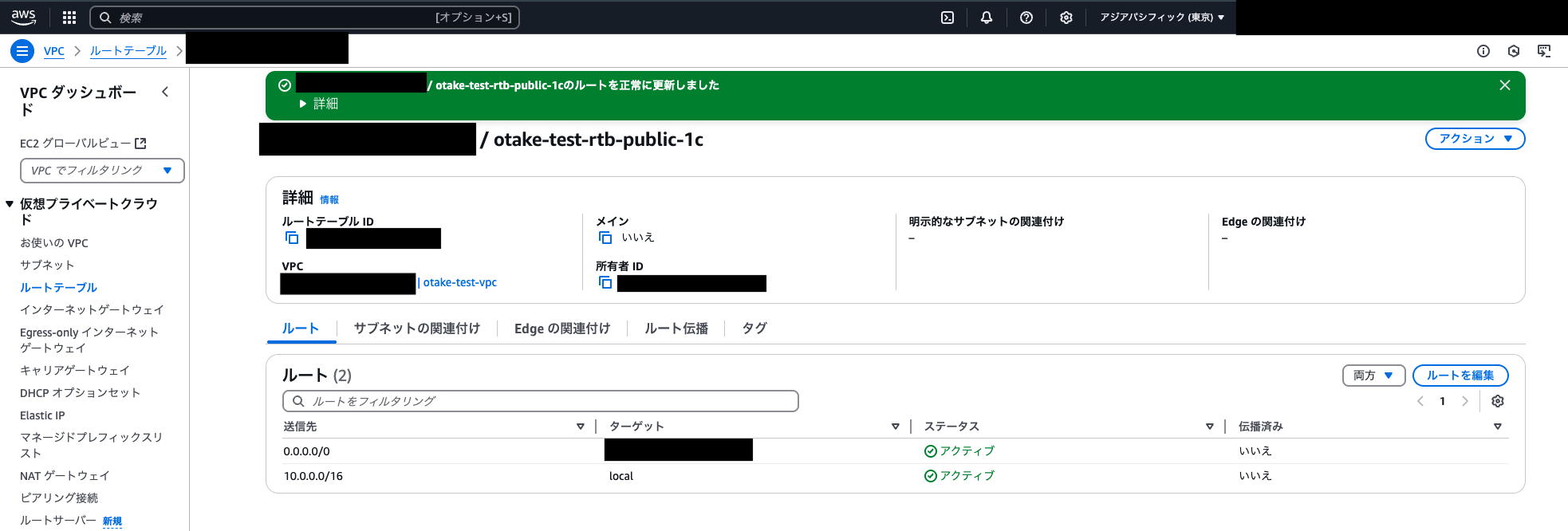Image resolution: width=1568 pixels, height=531 pixels.
Task: Open サブネット in the sidebar
Action: pyautogui.click(x=47, y=265)
